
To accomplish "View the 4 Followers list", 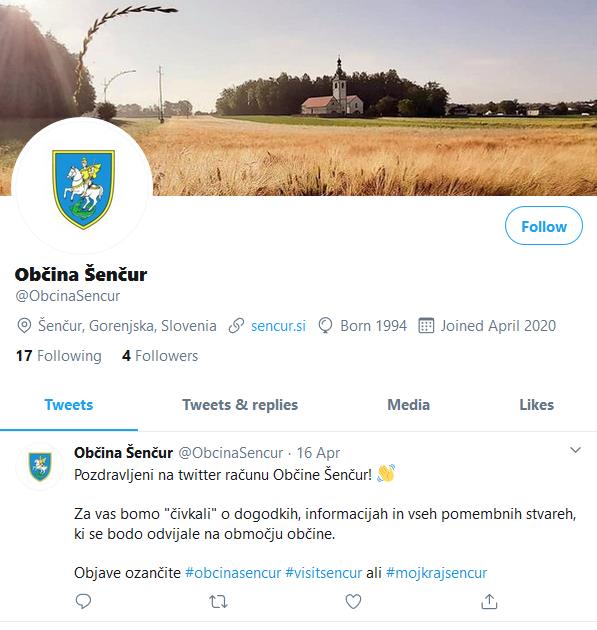I will coord(160,356).
